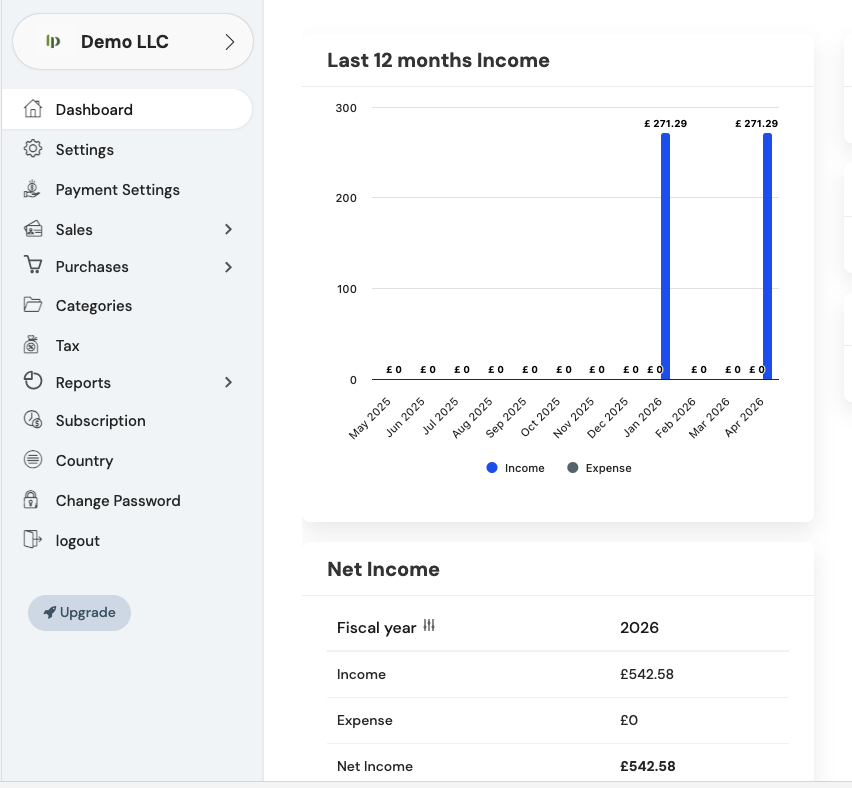Image resolution: width=852 pixels, height=788 pixels.
Task: Select the Jan 2026 income bar
Action: pyautogui.click(x=665, y=256)
